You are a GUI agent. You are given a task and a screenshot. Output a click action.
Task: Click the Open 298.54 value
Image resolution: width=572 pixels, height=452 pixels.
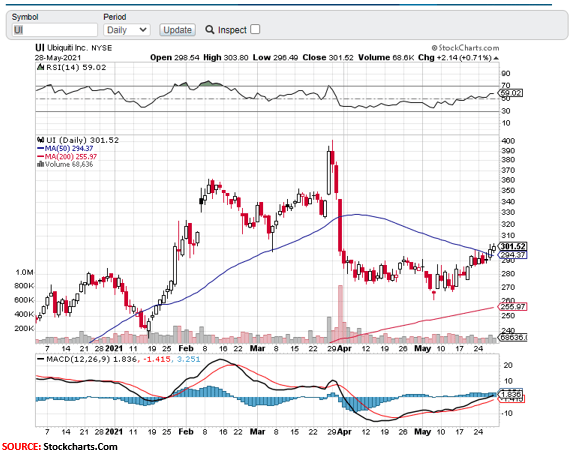pos(175,58)
